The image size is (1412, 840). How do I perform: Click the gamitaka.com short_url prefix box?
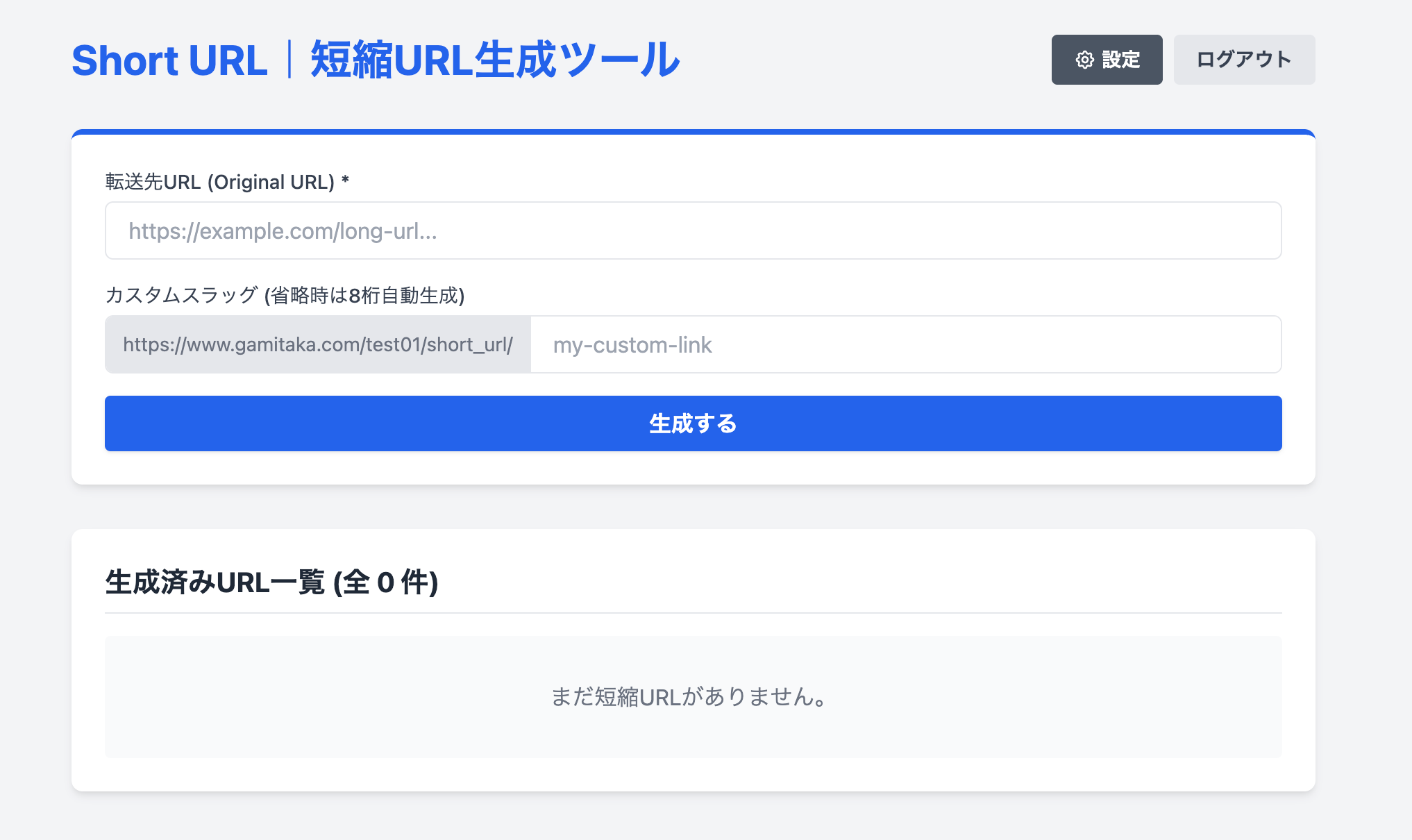[318, 344]
